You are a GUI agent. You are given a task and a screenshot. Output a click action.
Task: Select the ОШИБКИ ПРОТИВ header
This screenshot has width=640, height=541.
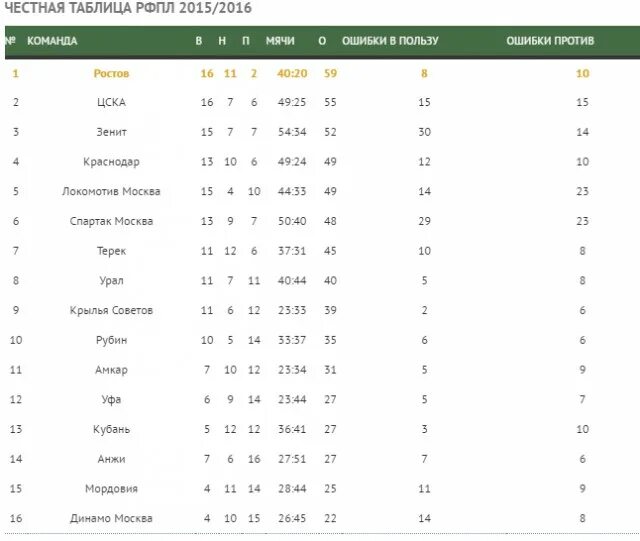click(550, 41)
